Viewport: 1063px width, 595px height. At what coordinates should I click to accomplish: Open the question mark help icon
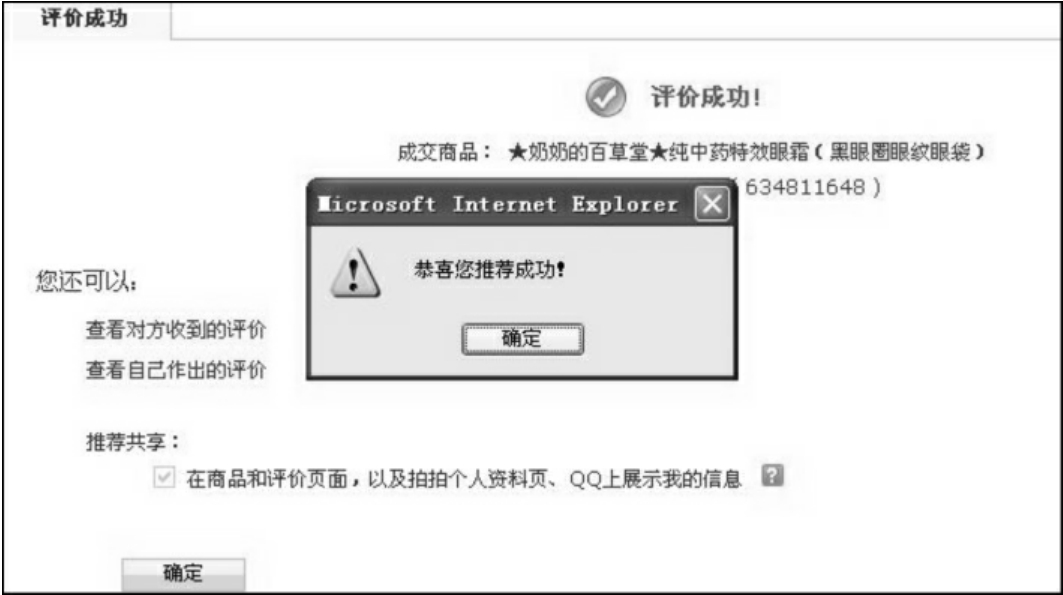tap(772, 475)
